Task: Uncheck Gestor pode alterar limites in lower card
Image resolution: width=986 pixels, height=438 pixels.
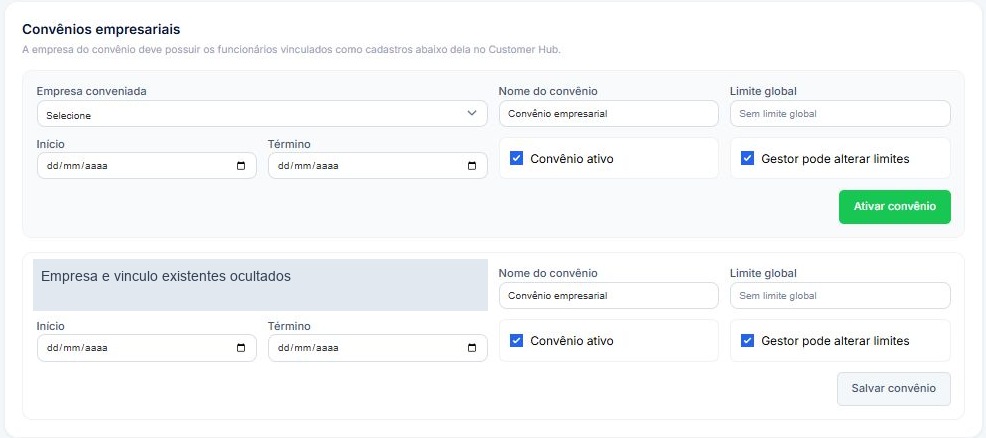Action: click(x=747, y=341)
